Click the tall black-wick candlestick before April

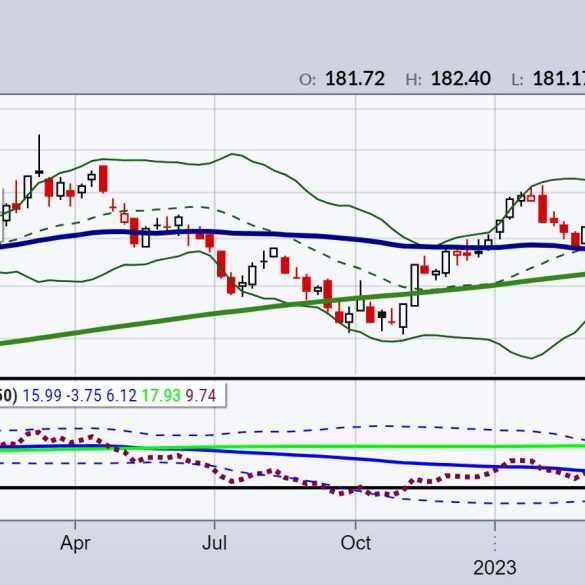(39, 156)
